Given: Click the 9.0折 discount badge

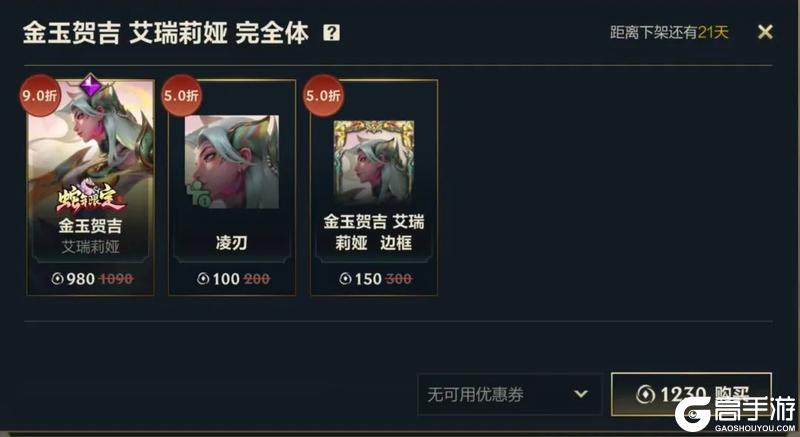Looking at the screenshot, I should [x=40, y=95].
